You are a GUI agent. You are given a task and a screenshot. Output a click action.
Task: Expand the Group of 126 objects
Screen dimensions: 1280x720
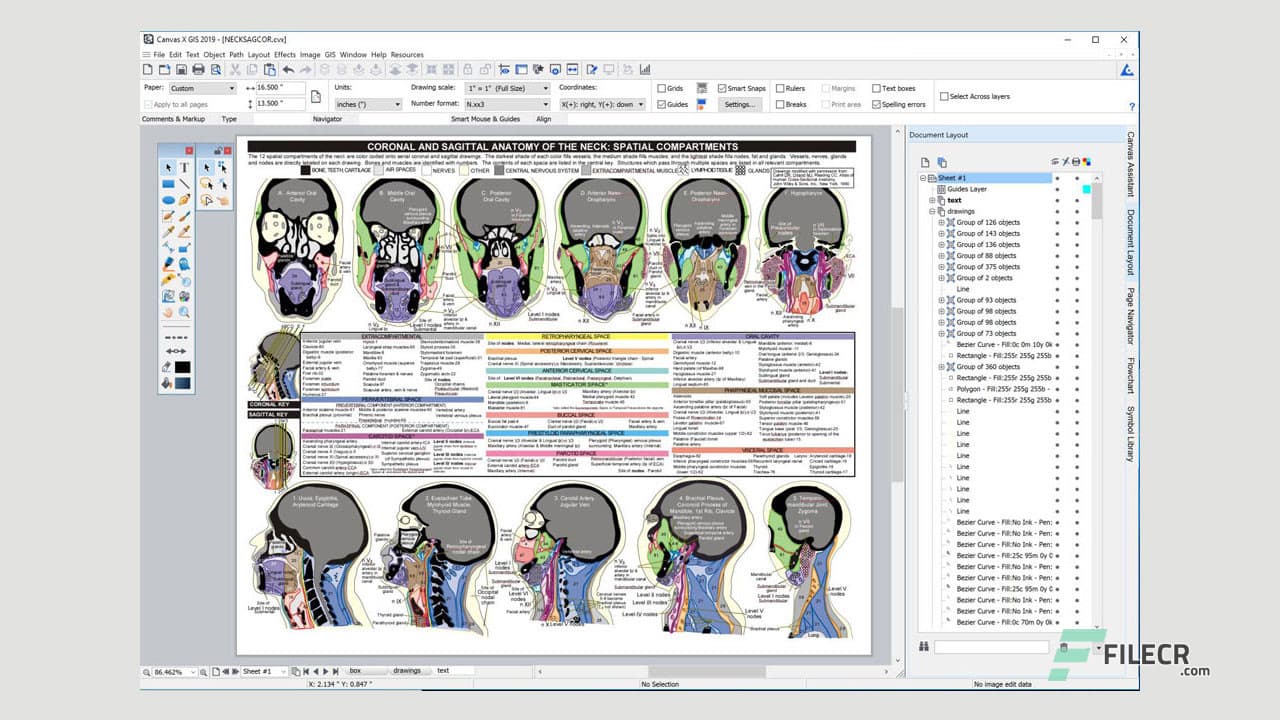coord(941,222)
